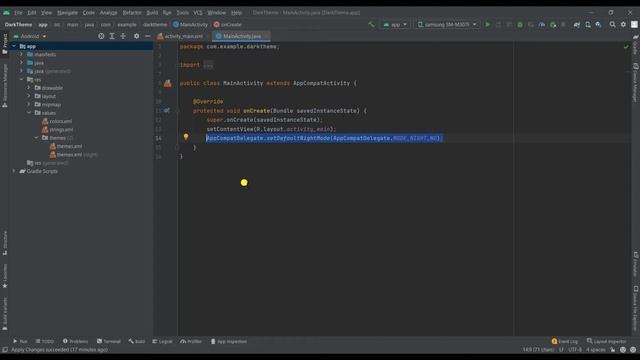Open the App Inspection tool window

(229, 341)
